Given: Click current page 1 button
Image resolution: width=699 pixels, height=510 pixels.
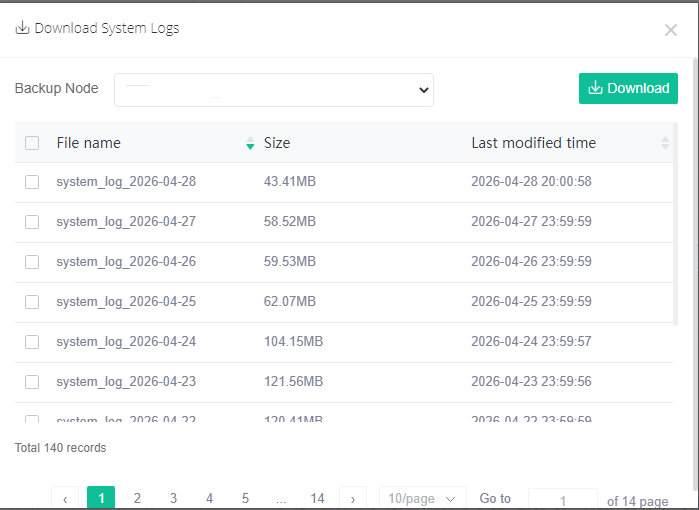Looking at the screenshot, I should 101,498.
